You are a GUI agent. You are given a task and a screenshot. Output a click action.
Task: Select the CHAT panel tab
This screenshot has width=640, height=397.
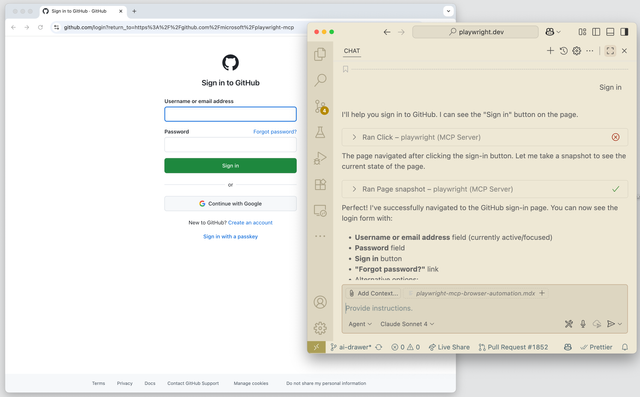tap(352, 51)
